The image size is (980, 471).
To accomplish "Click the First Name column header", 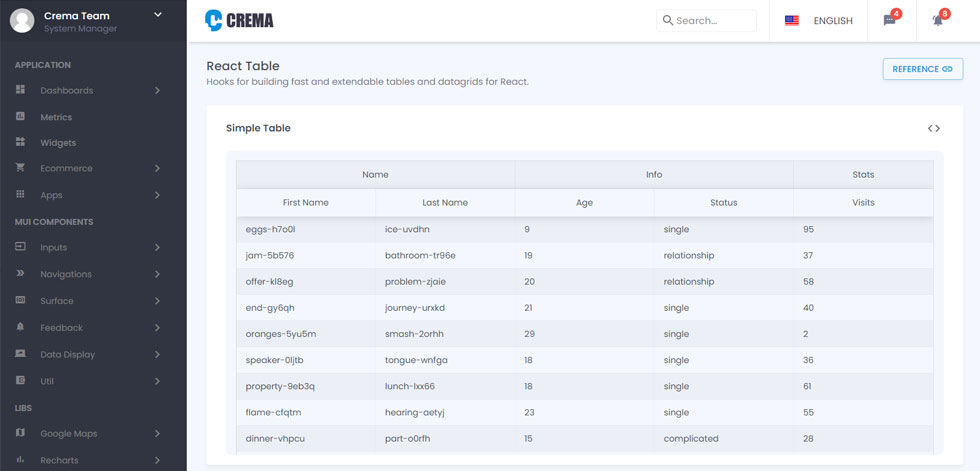I will [x=306, y=202].
